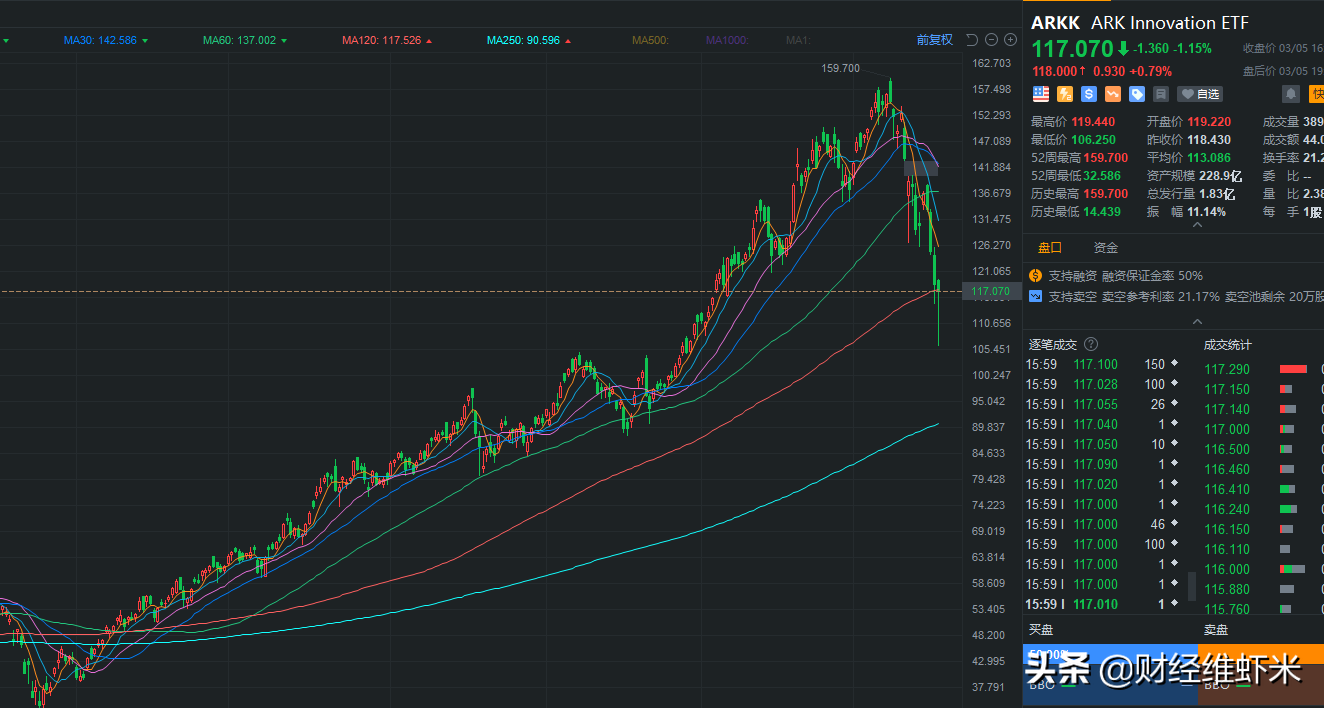Select 116.240 row in 成交统计
Viewport: 1324px width, 708px height.
point(1262,509)
